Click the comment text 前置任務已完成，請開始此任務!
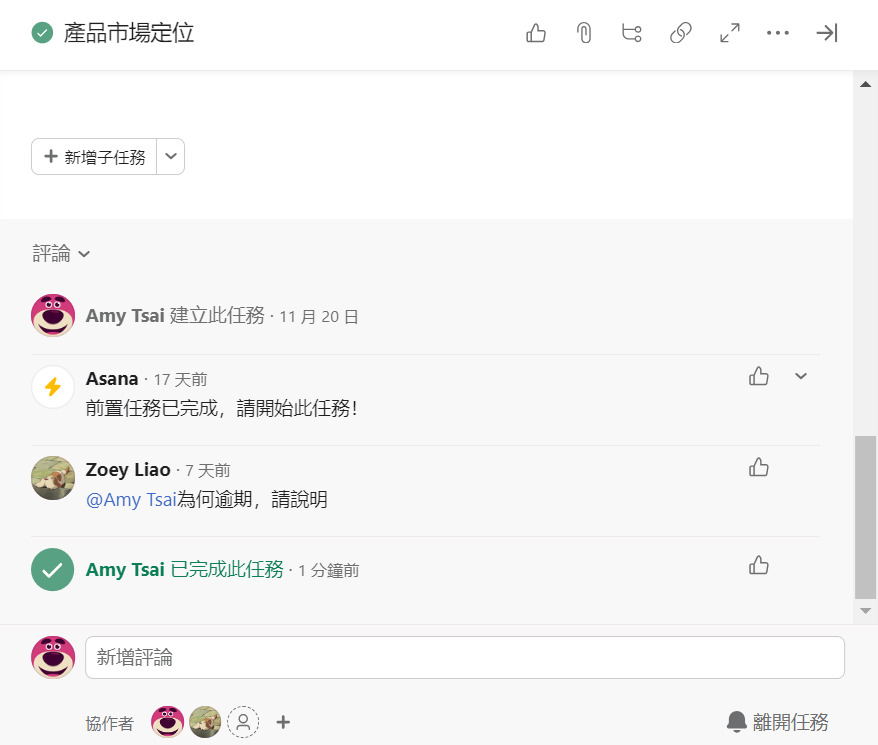Viewport: 878px width, 745px height. click(222, 408)
